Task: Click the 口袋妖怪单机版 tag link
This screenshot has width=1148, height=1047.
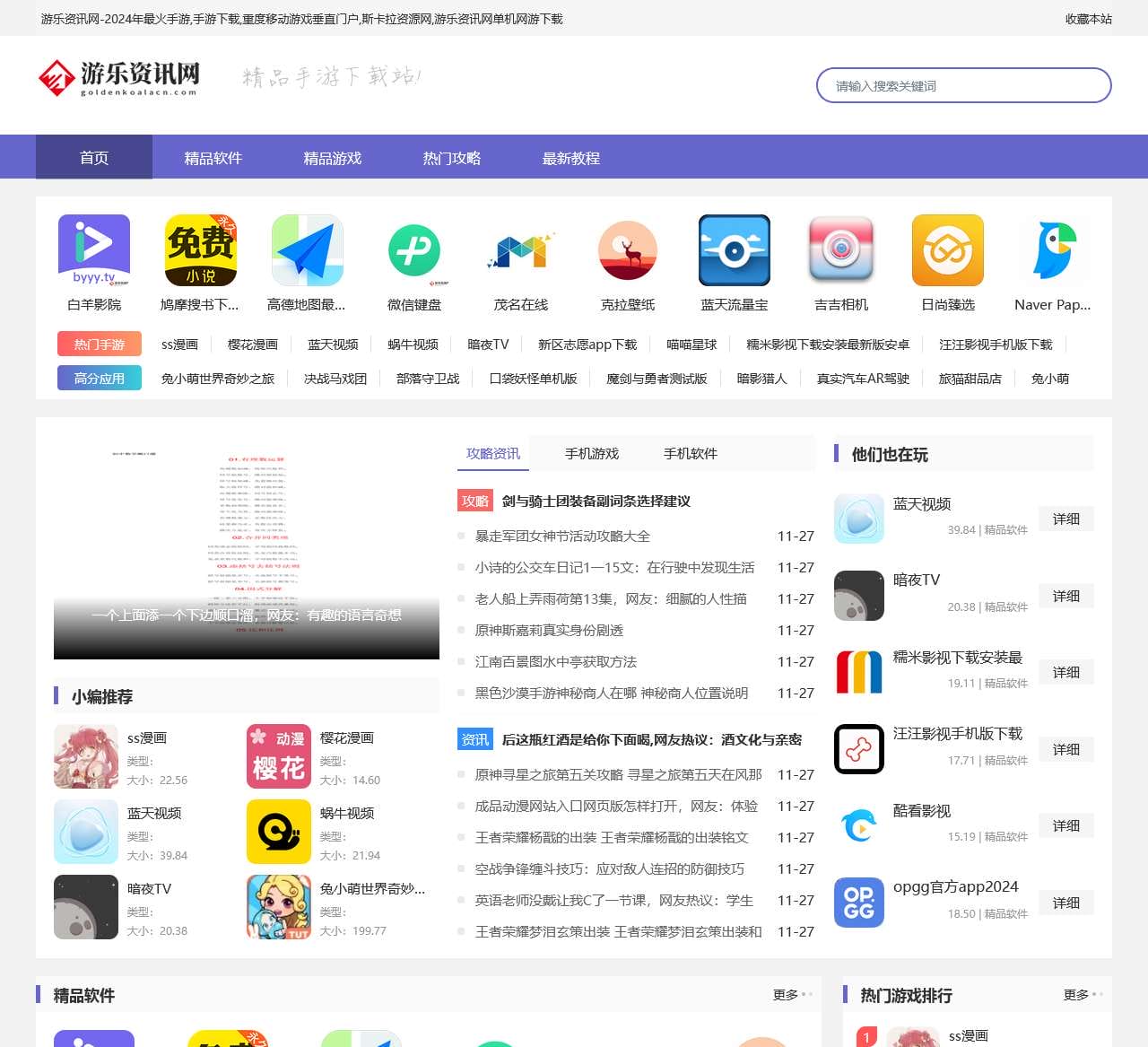Action: pos(533,379)
